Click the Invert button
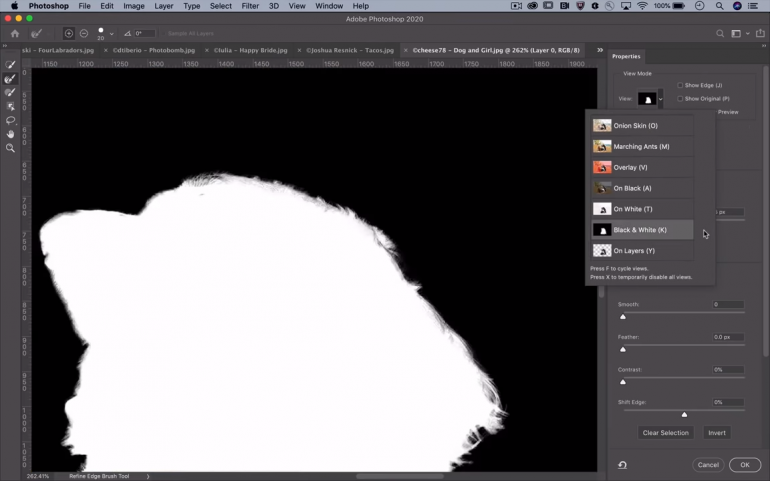Viewport: 770px width, 481px height. click(x=717, y=433)
